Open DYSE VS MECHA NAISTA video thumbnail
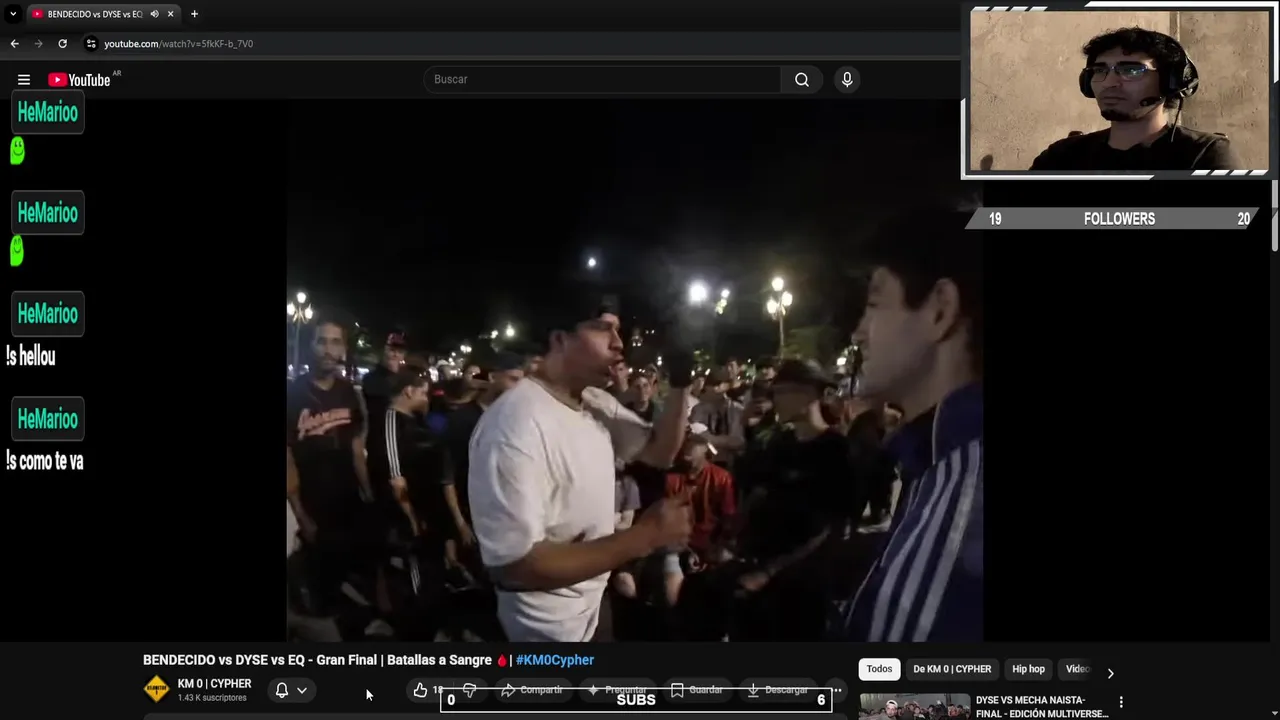Viewport: 1280px width, 720px height. (914, 707)
